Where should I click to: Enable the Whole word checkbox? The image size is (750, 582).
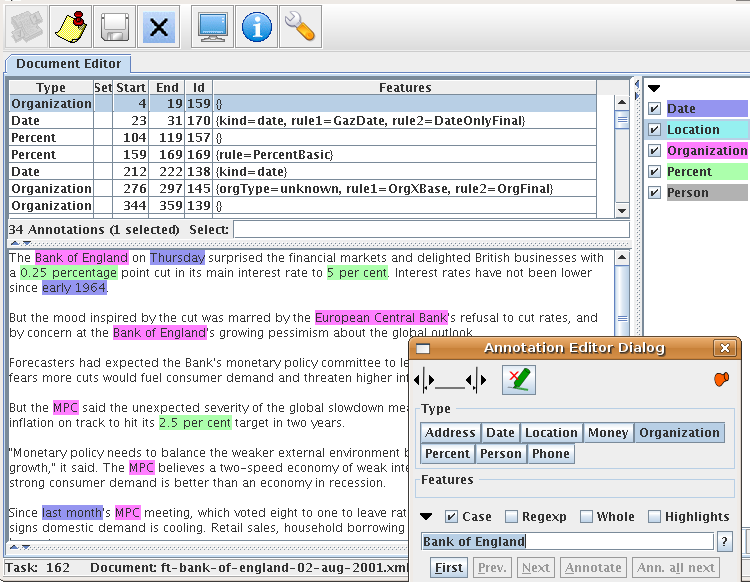click(586, 516)
